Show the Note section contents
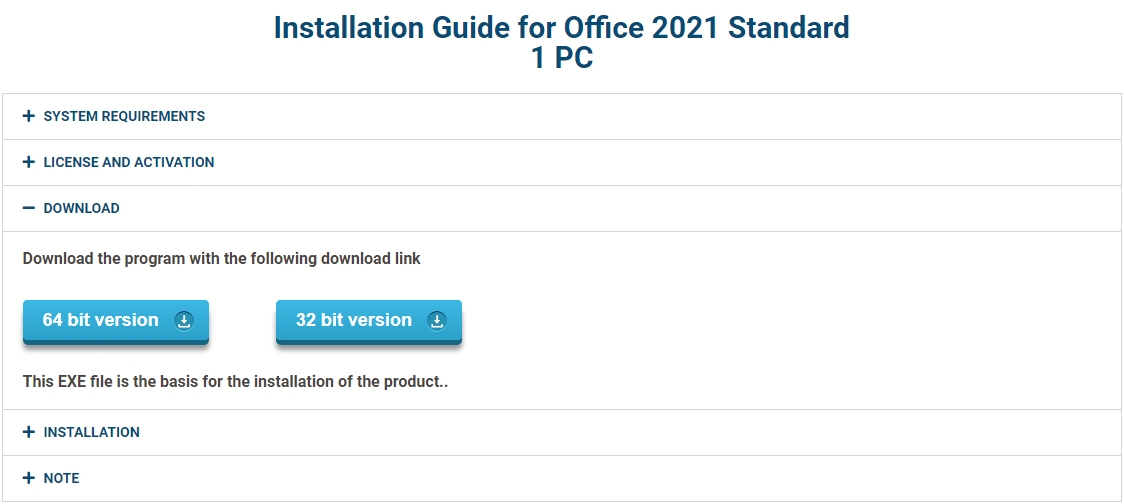1124x504 pixels. [61, 478]
